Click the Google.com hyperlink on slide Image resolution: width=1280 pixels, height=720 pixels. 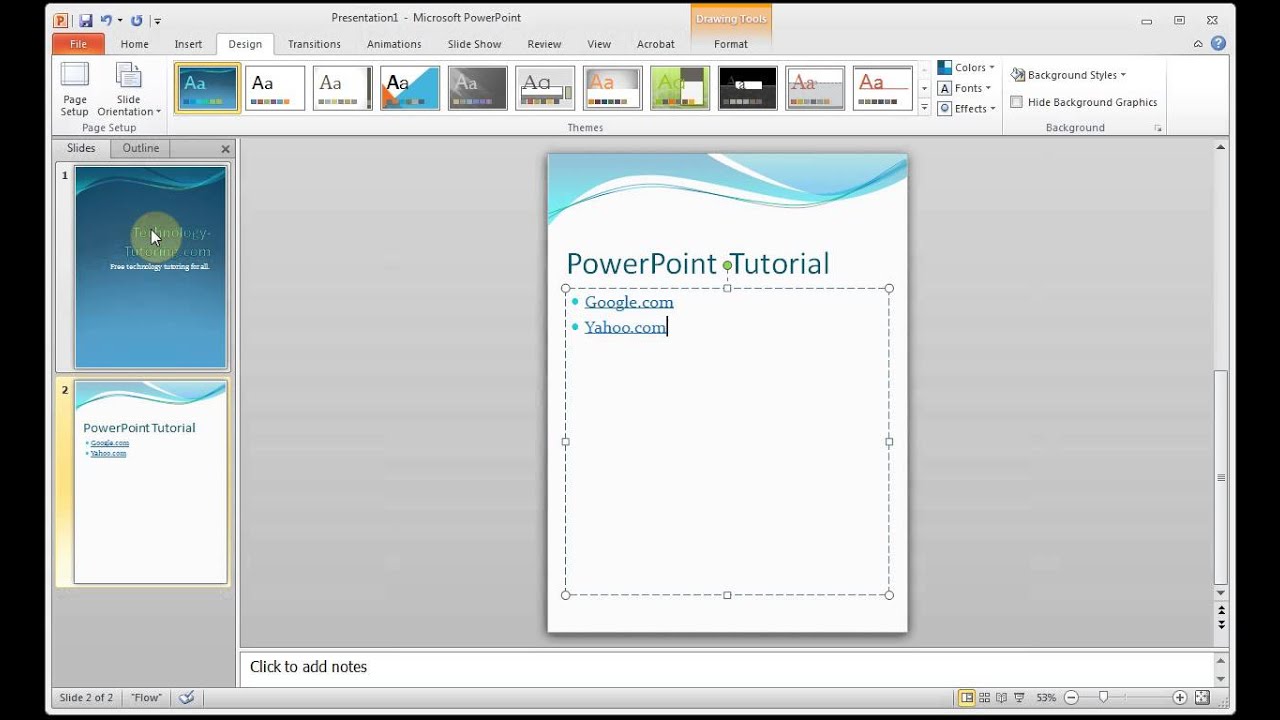(x=629, y=302)
